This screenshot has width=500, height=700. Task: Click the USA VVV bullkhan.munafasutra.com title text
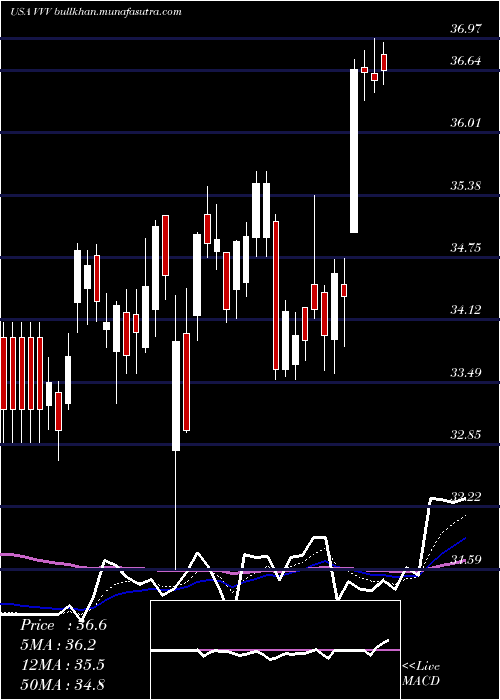(96, 12)
